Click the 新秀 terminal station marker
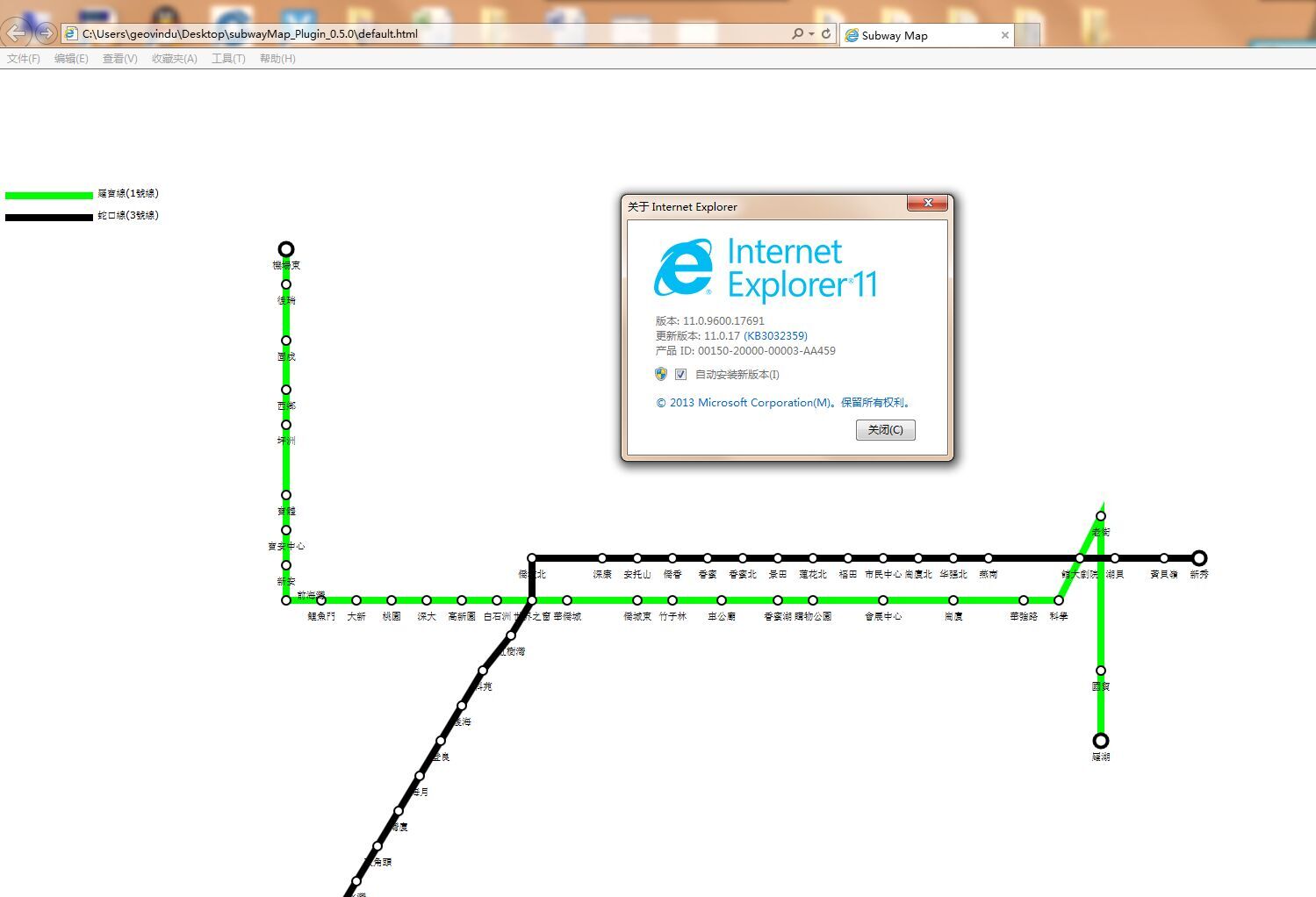Viewport: 1316px width, 897px height. coord(1199,558)
